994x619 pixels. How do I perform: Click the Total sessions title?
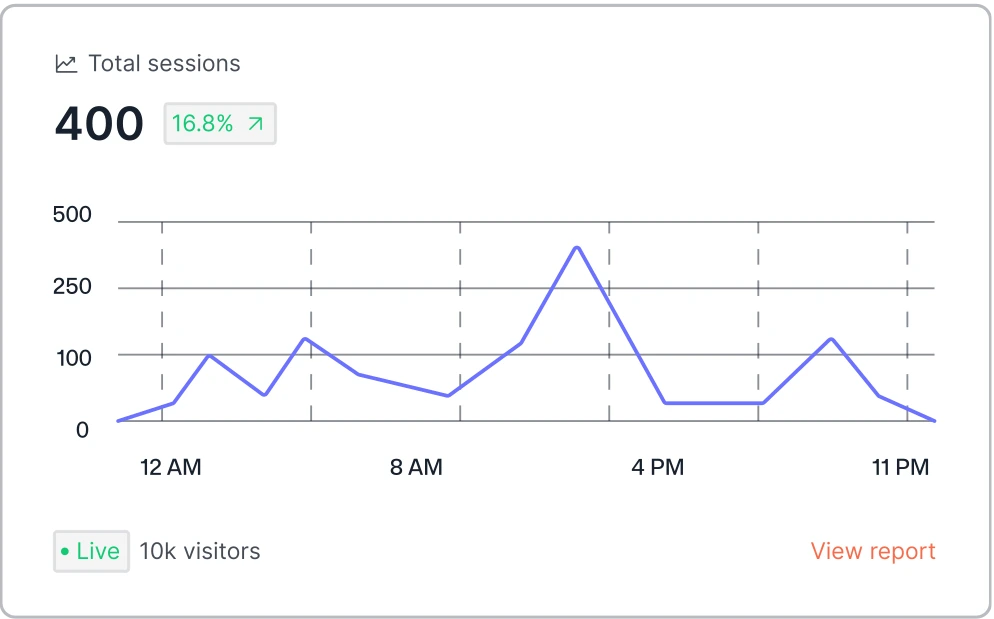pyautogui.click(x=164, y=64)
